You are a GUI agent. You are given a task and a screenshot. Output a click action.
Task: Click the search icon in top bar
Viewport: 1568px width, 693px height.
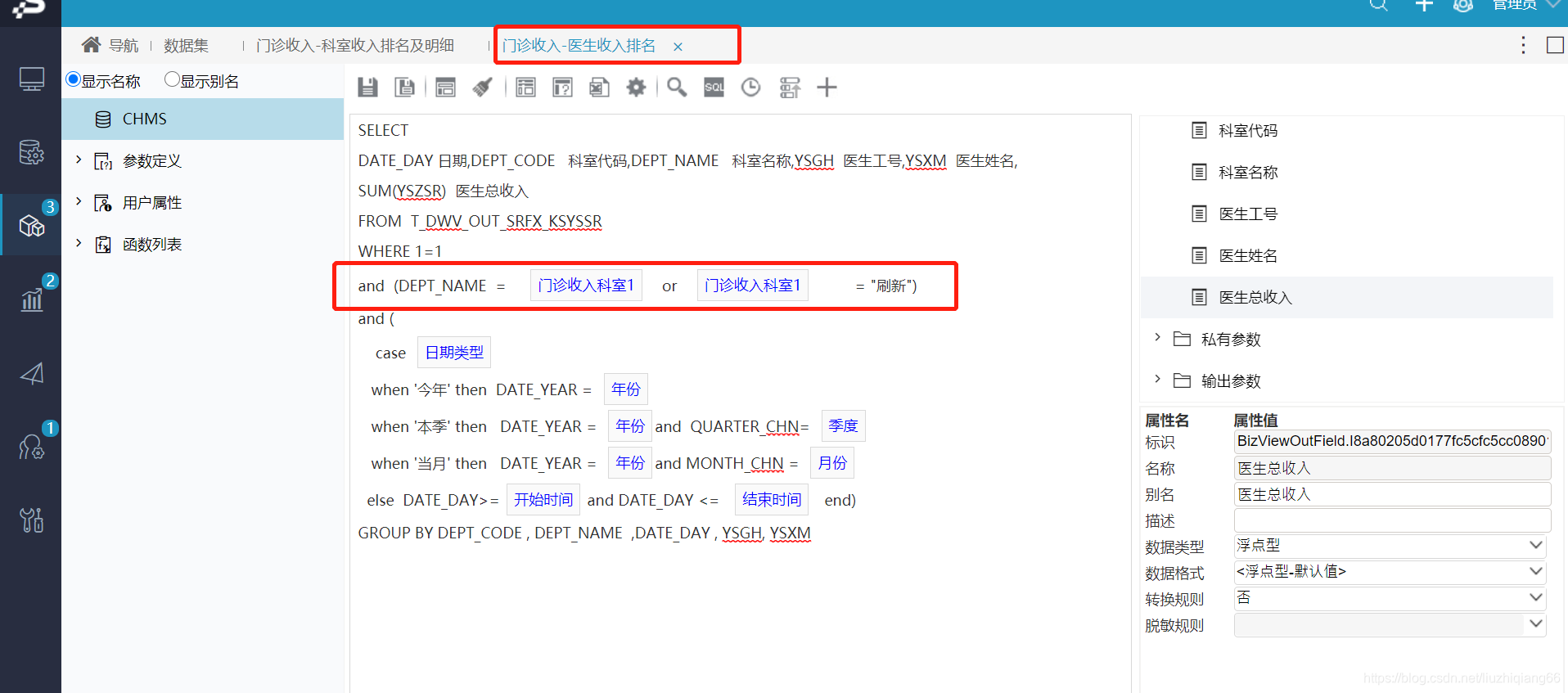pos(1379,5)
